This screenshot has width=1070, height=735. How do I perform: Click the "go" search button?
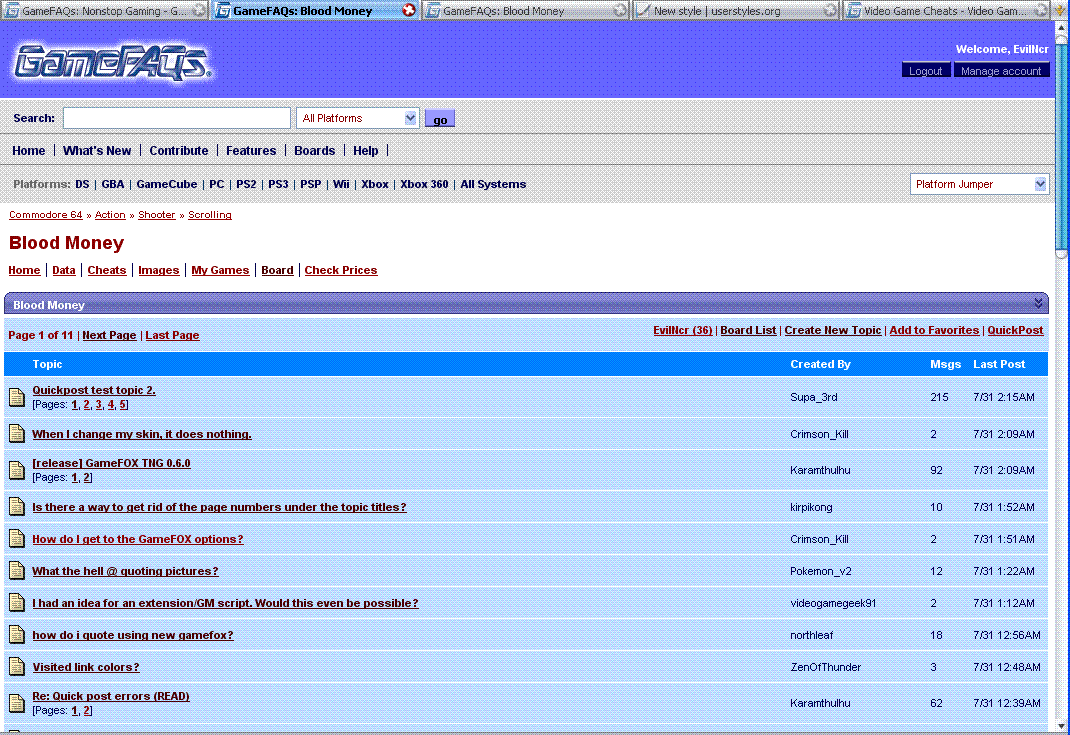point(439,118)
